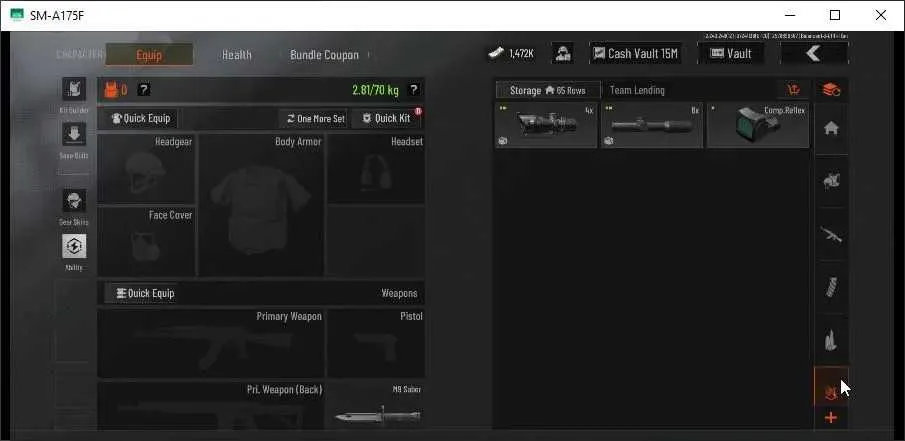Filter storage by ammo bullets icon
Viewport: 905px width, 441px height.
(x=831, y=340)
